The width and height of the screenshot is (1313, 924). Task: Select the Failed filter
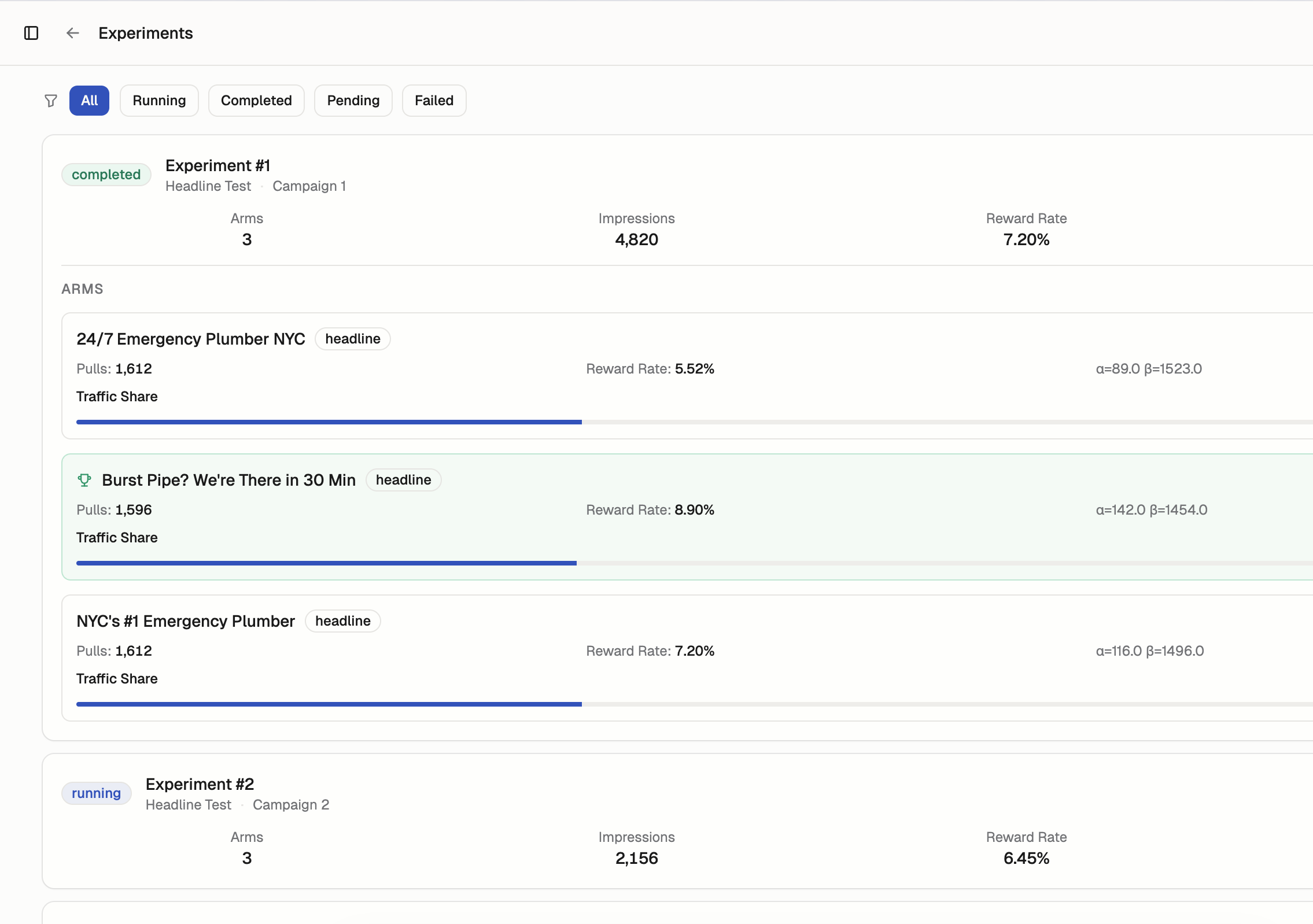click(x=434, y=100)
